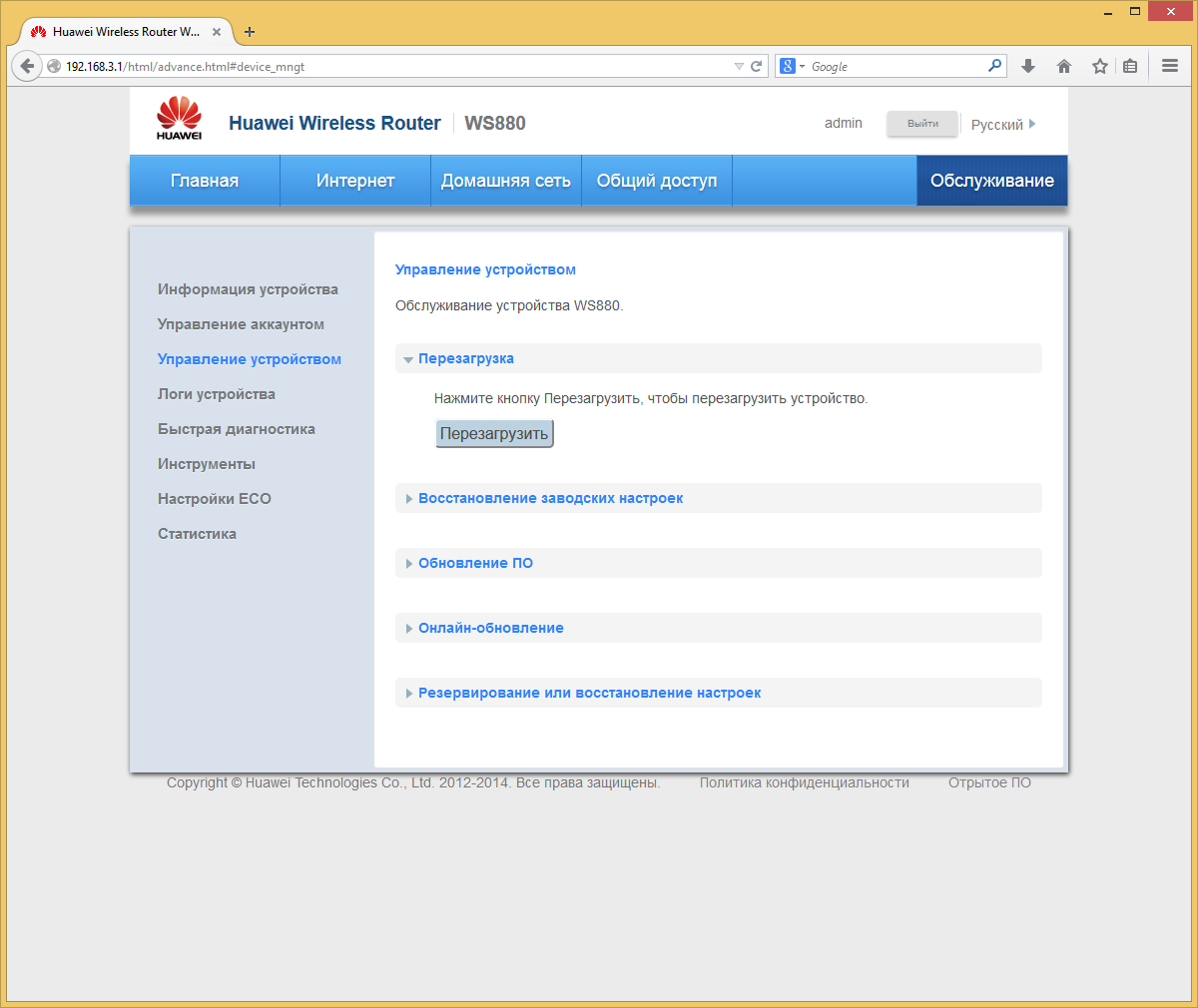Screen dimensions: 1198x1008
Task: Click the browser back arrow button
Action: pos(27,66)
